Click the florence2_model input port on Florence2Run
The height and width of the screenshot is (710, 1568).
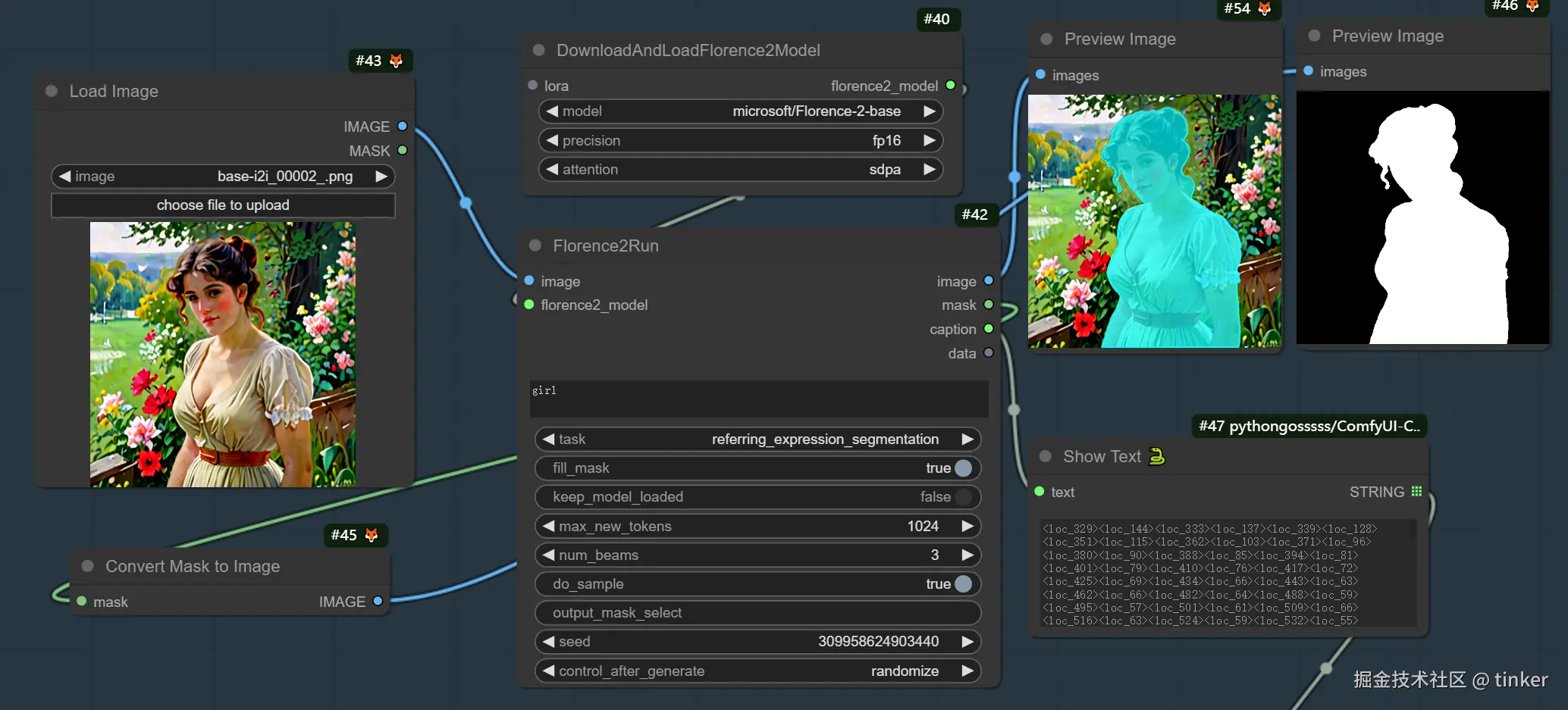529,305
